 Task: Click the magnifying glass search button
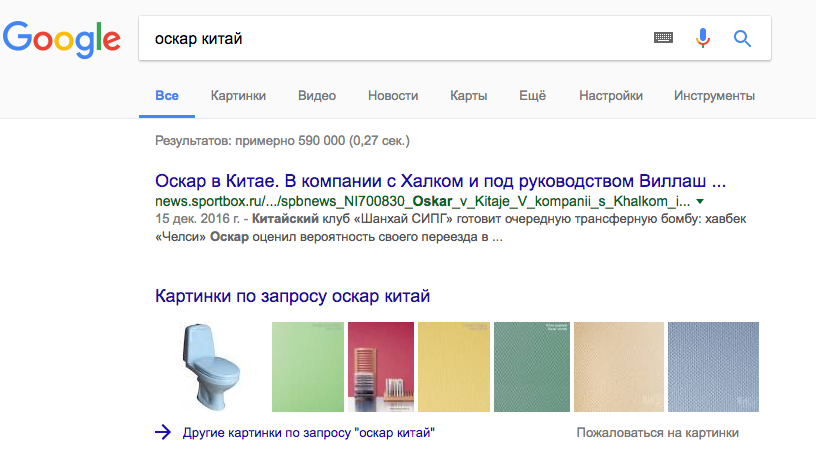point(742,38)
